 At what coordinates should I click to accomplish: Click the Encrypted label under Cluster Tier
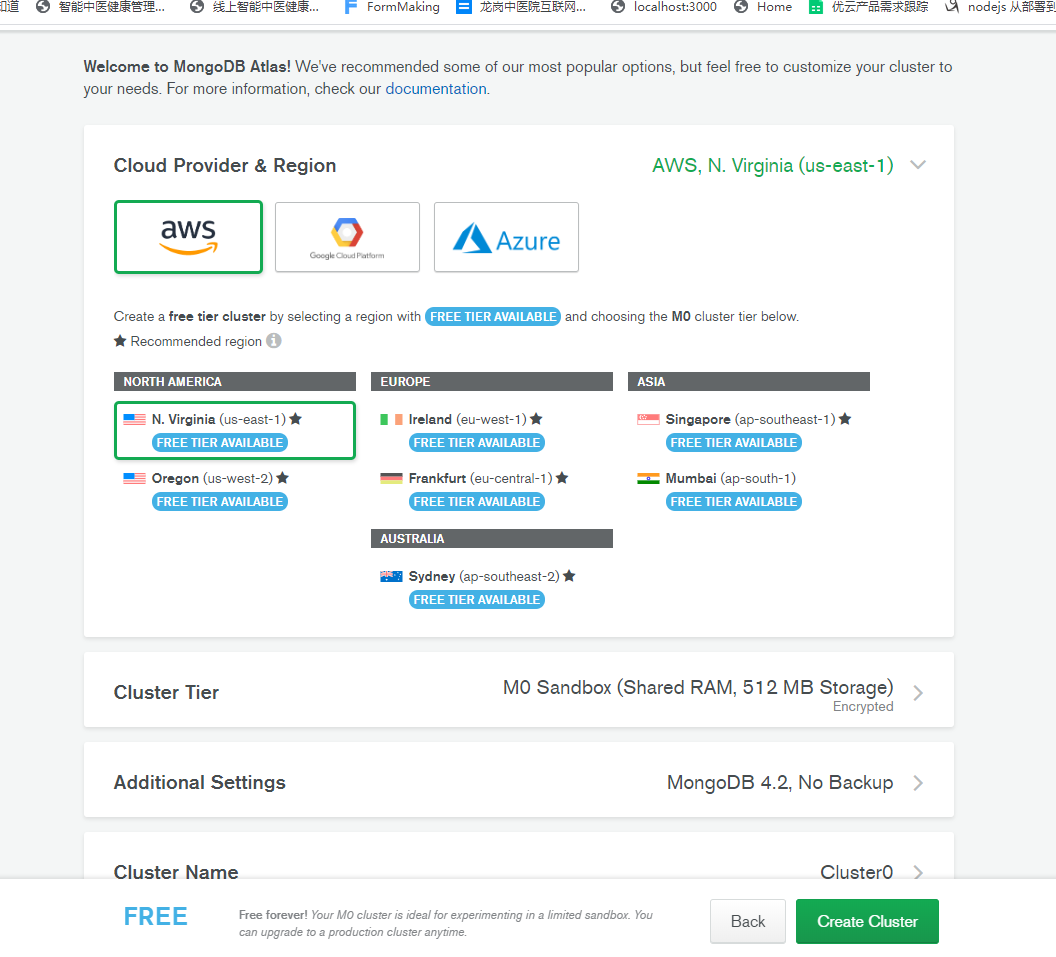(x=863, y=706)
